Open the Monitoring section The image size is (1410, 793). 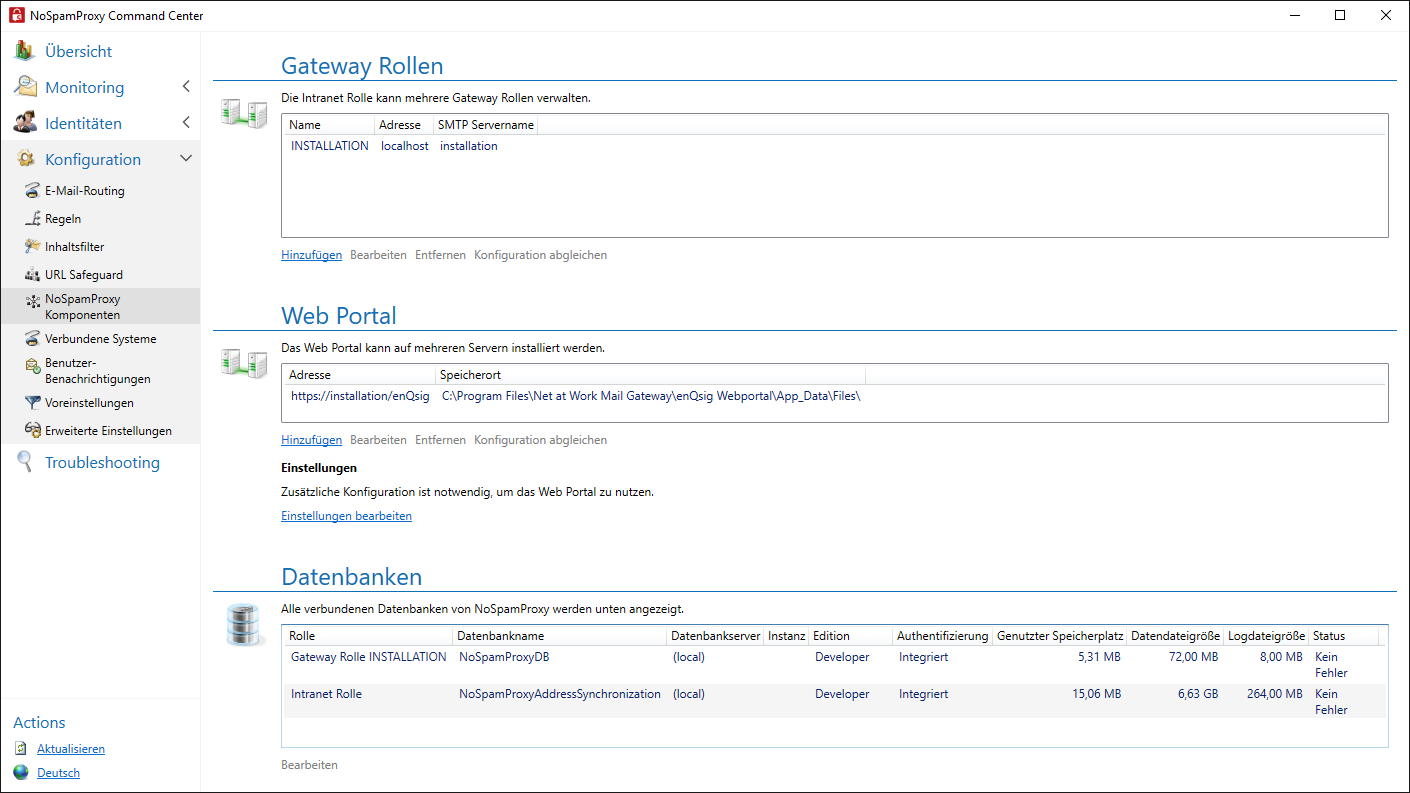(x=85, y=87)
